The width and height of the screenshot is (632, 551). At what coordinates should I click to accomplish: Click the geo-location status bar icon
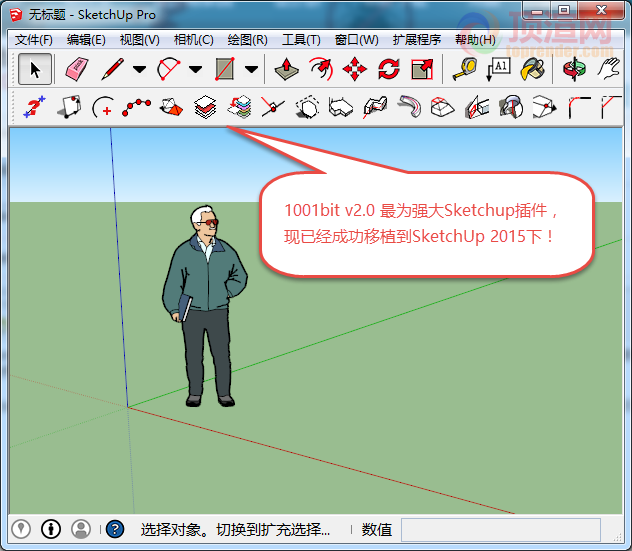coord(21,529)
